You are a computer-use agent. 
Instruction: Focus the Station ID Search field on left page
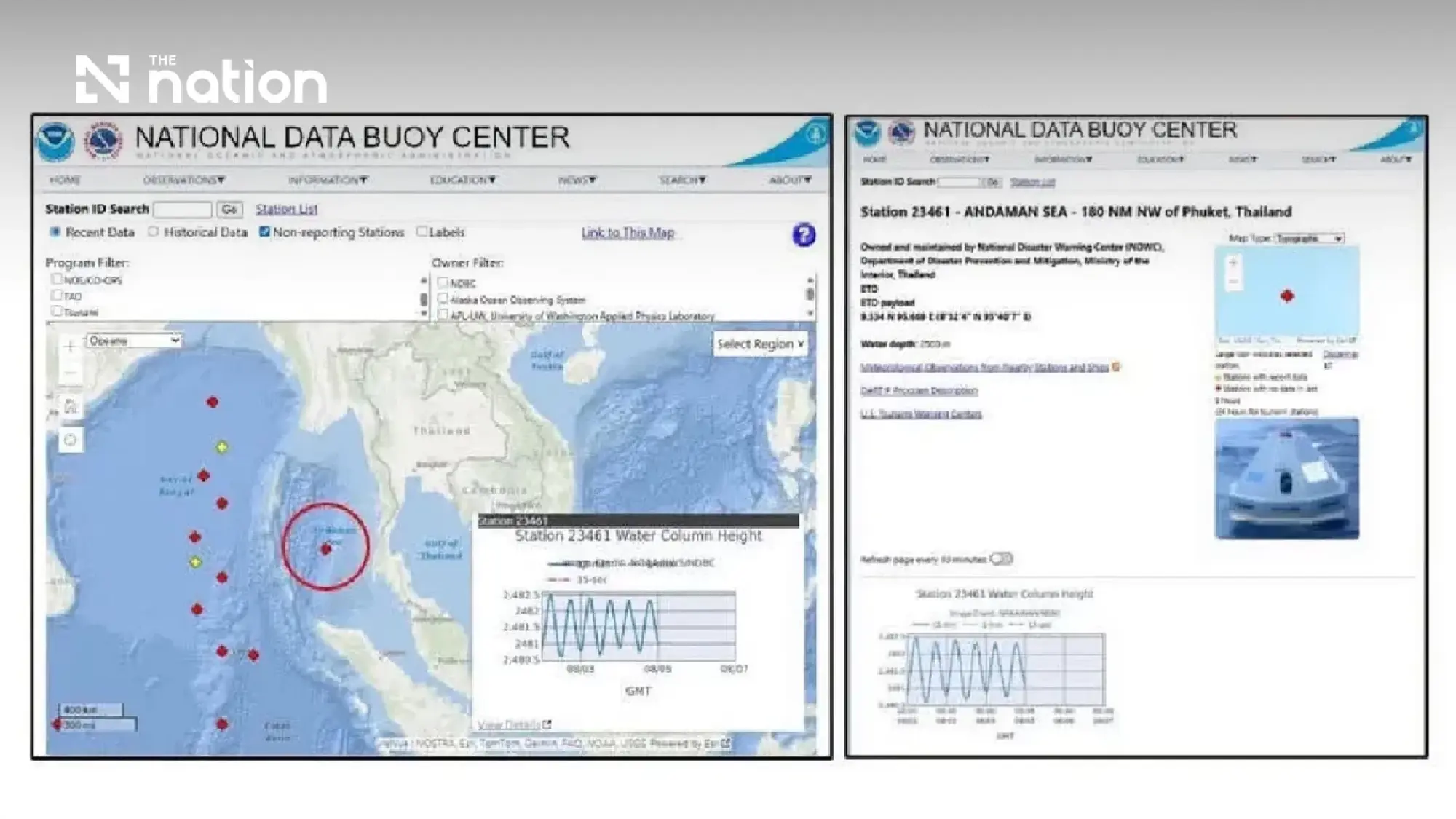(183, 209)
